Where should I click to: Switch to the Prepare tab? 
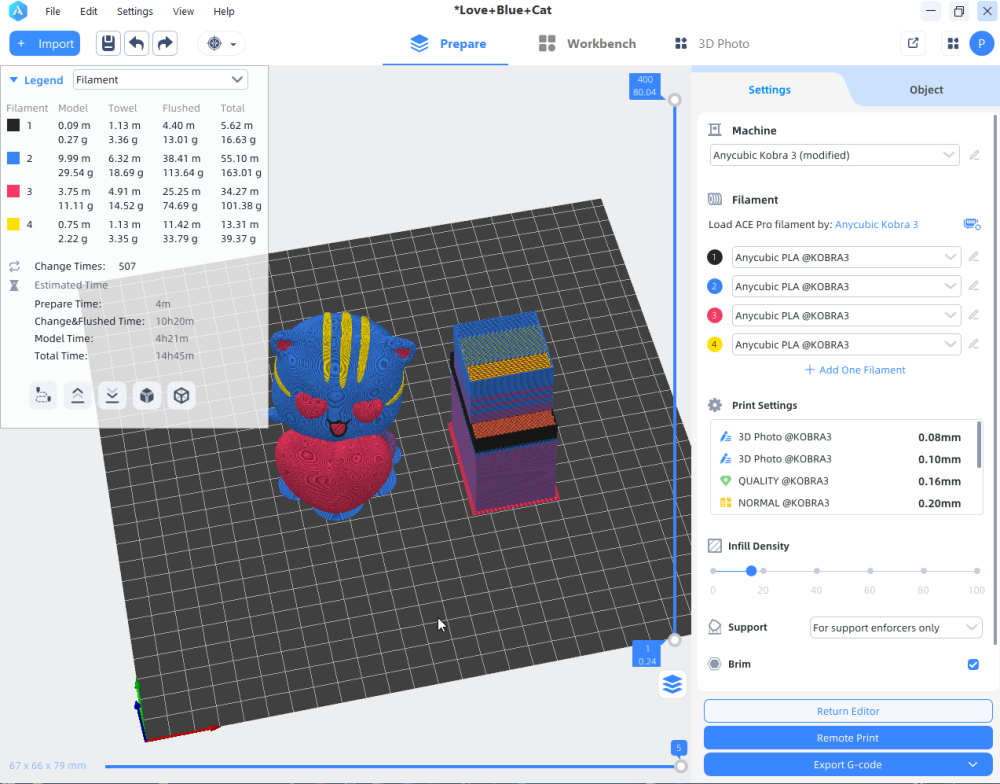tap(448, 43)
